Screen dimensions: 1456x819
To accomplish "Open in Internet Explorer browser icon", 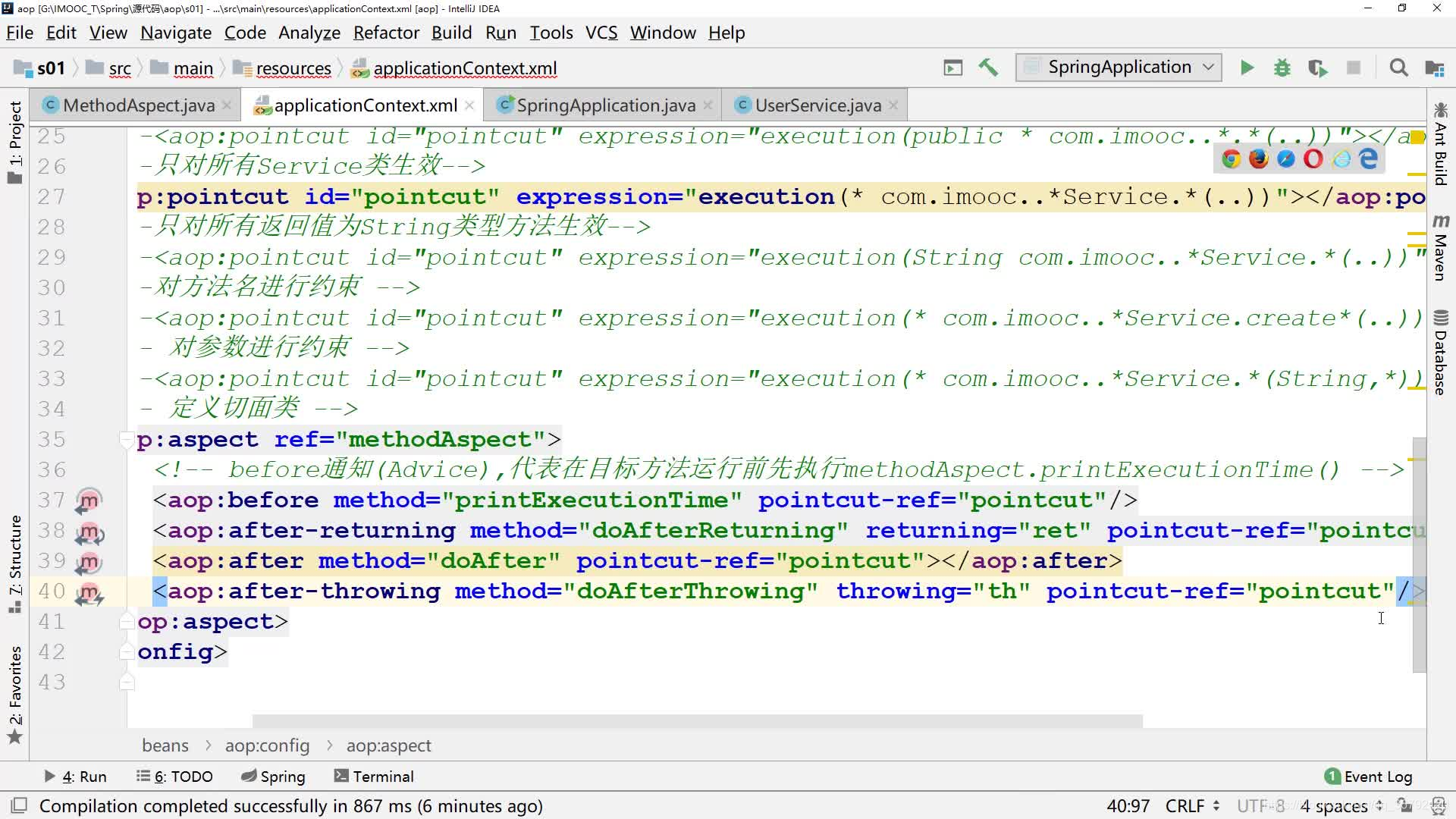I will pyautogui.click(x=1341, y=158).
